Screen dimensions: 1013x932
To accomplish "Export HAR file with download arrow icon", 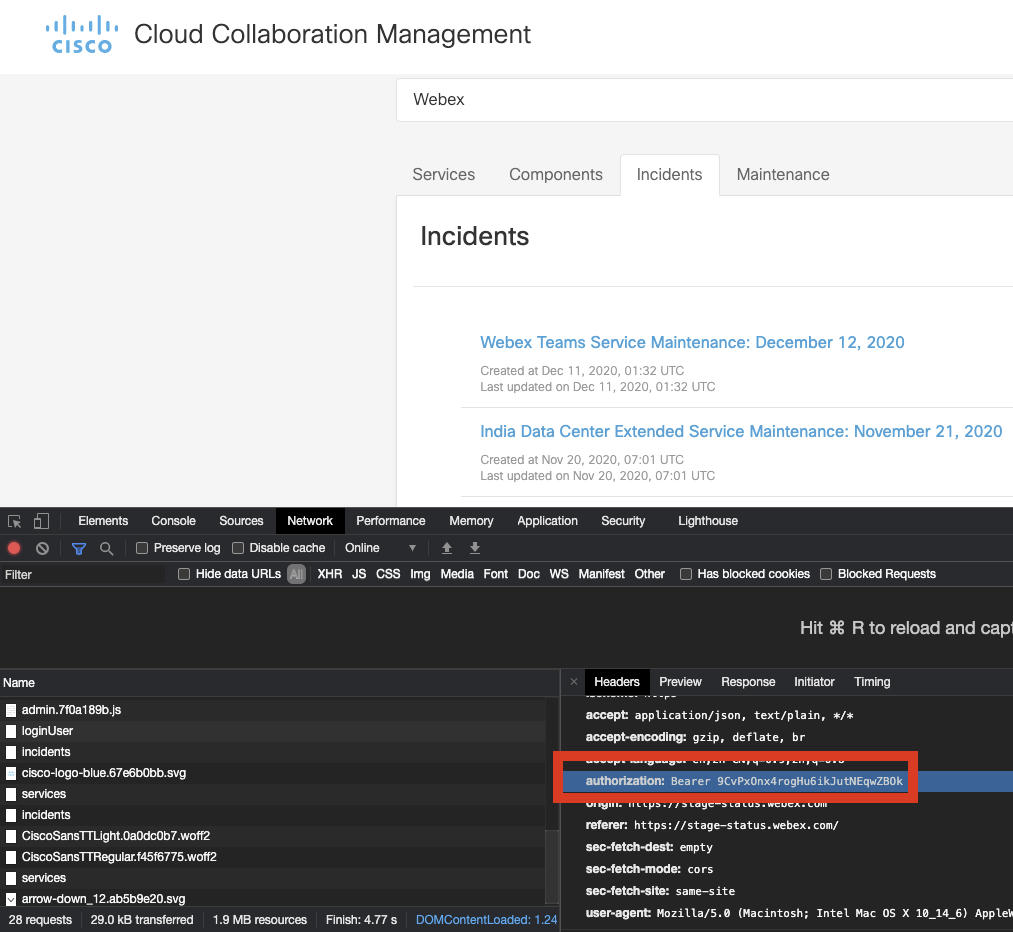I will click(475, 548).
